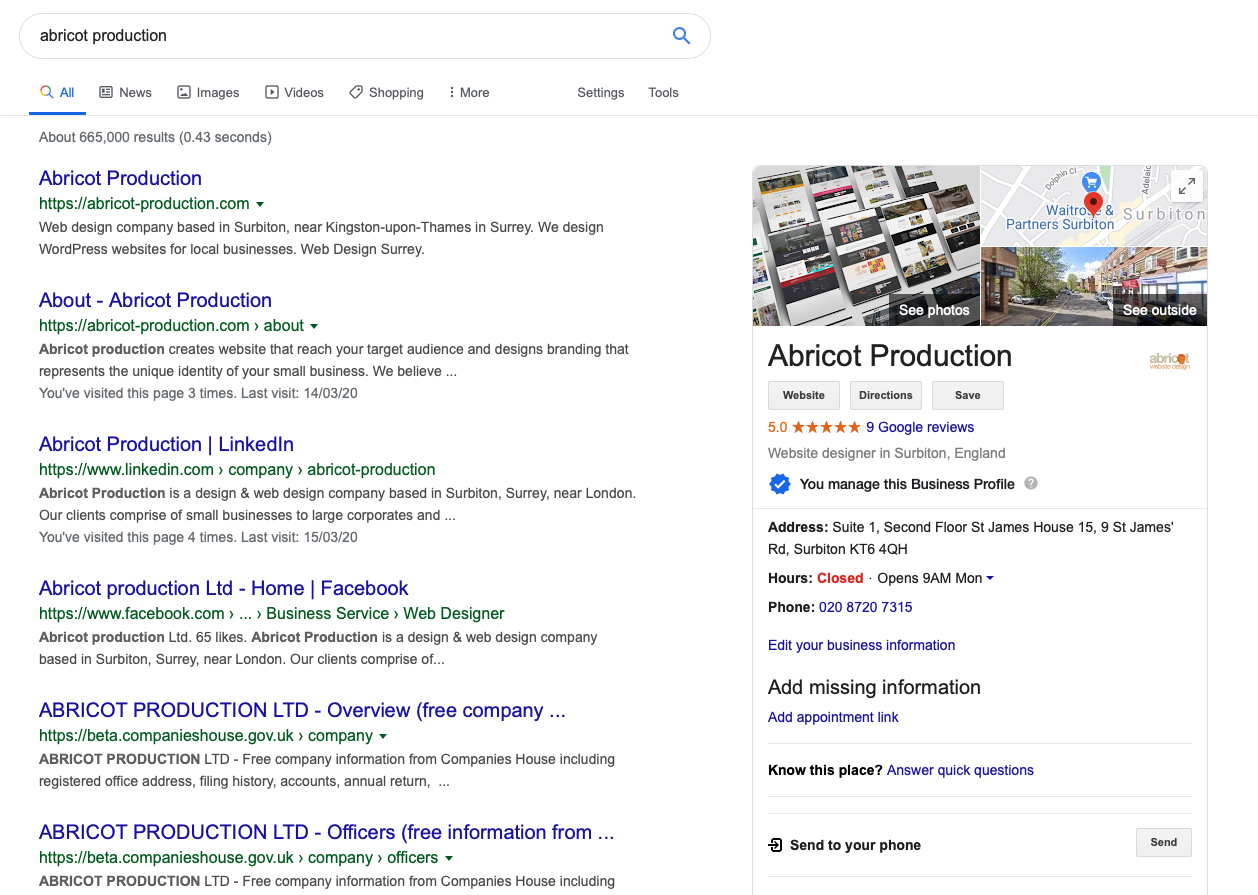Click the red map pin marker

(x=1093, y=205)
